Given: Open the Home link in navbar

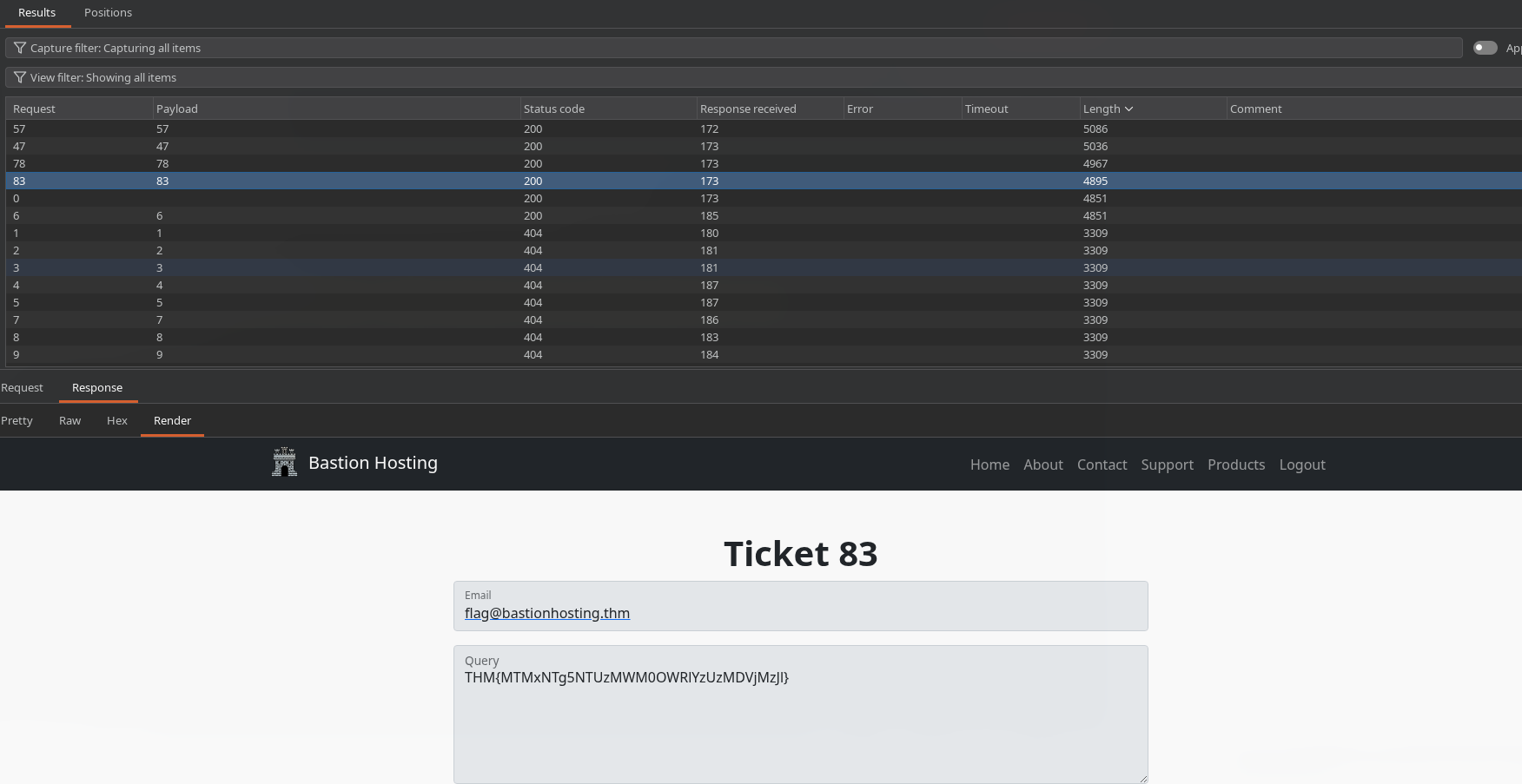Looking at the screenshot, I should [x=989, y=464].
